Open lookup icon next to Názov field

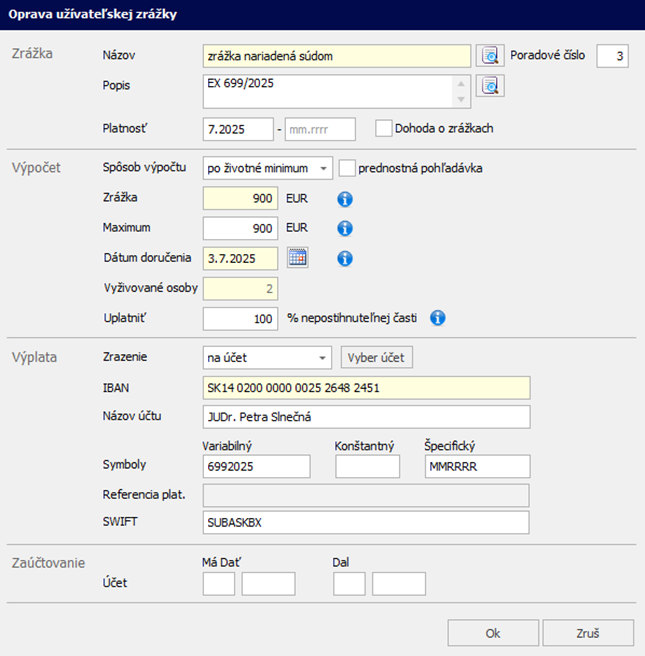490,56
